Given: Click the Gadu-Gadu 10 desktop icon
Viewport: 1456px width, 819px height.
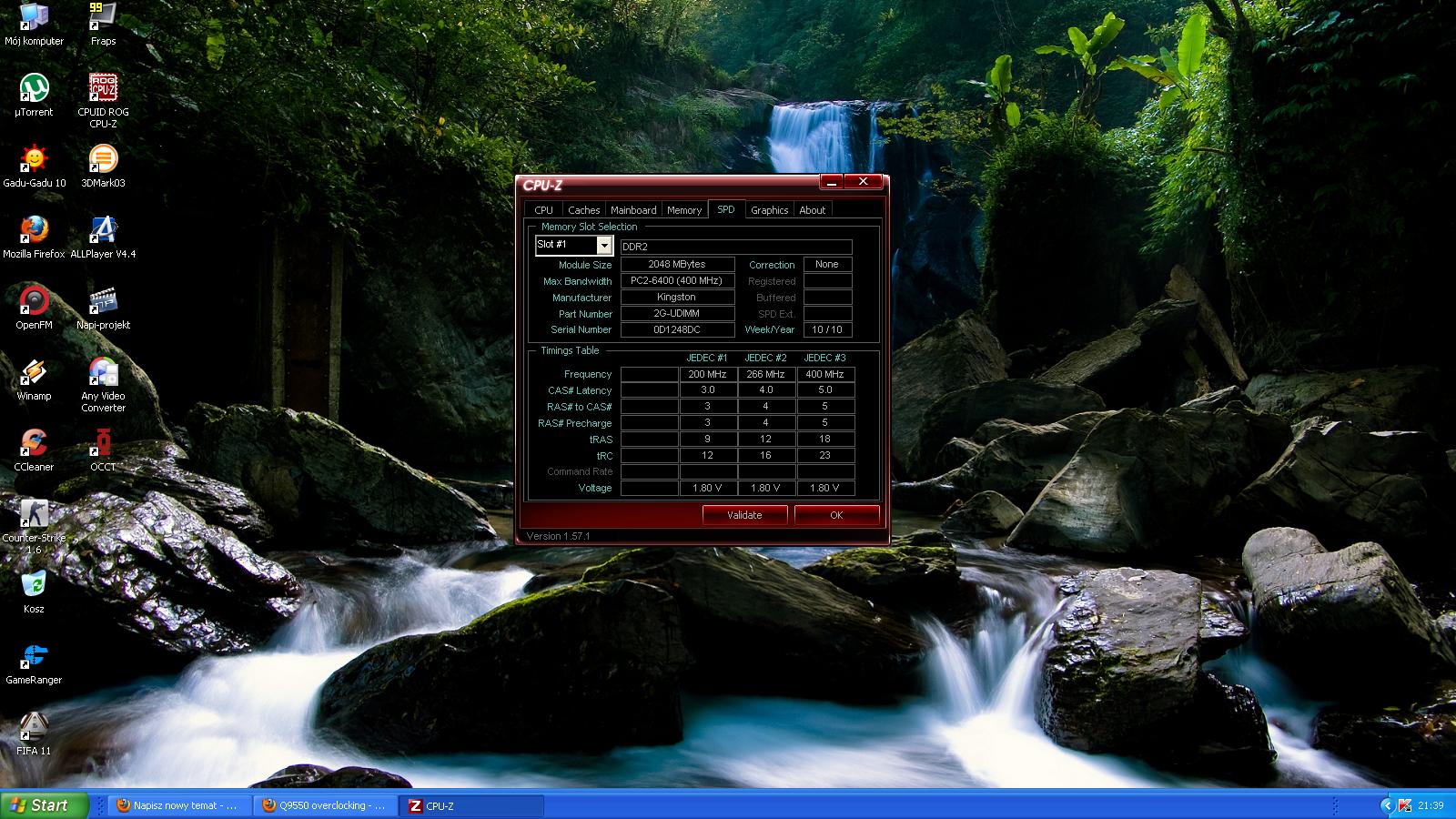Looking at the screenshot, I should 34,167.
